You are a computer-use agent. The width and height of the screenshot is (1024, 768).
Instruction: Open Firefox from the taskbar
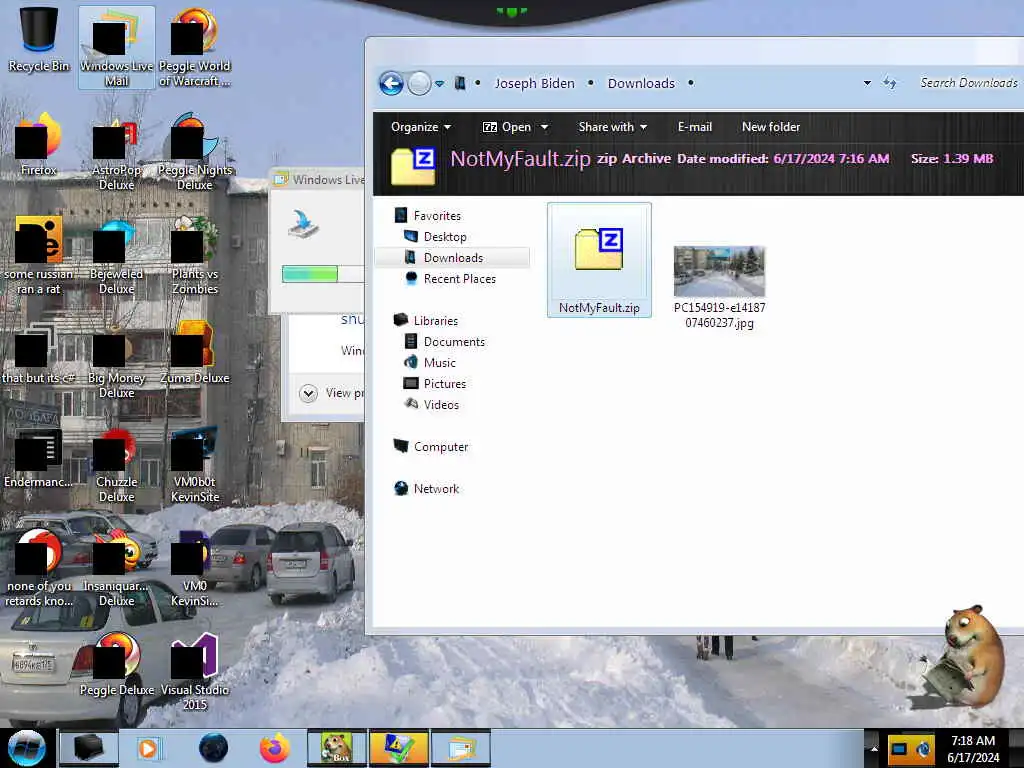pyautogui.click(x=274, y=748)
